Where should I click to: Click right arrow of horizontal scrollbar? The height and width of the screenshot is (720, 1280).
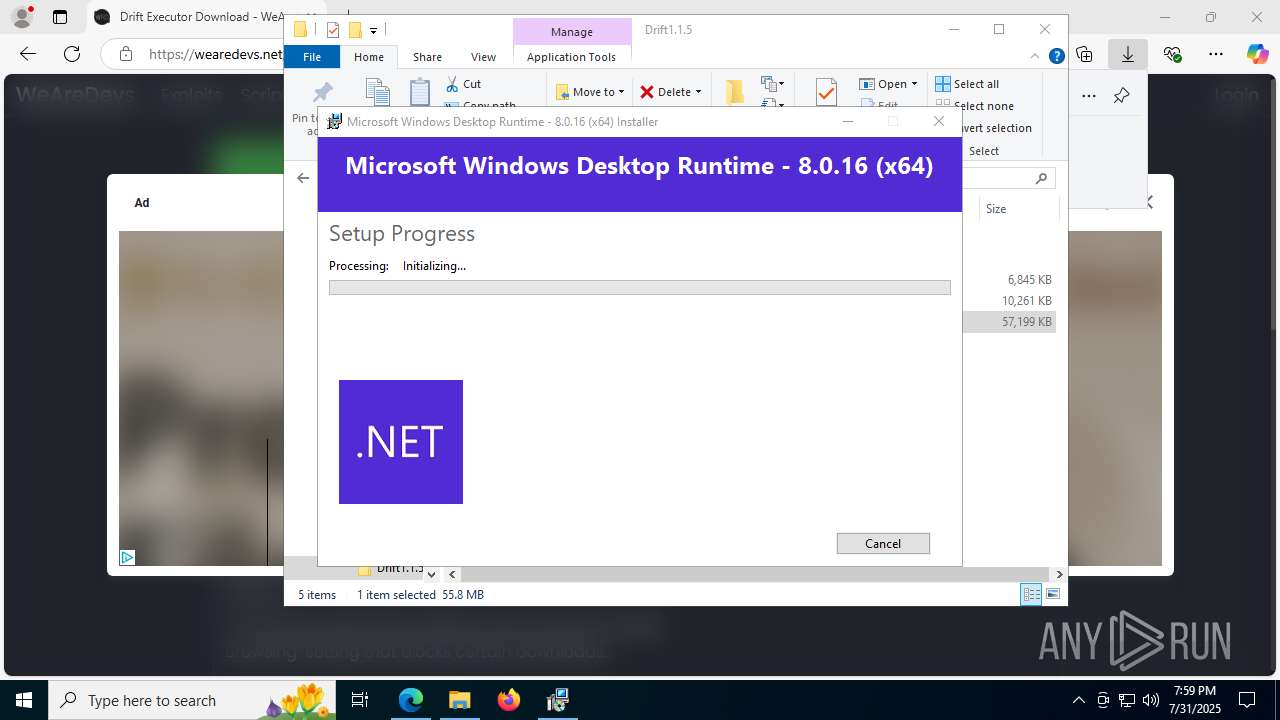pyautogui.click(x=1060, y=574)
